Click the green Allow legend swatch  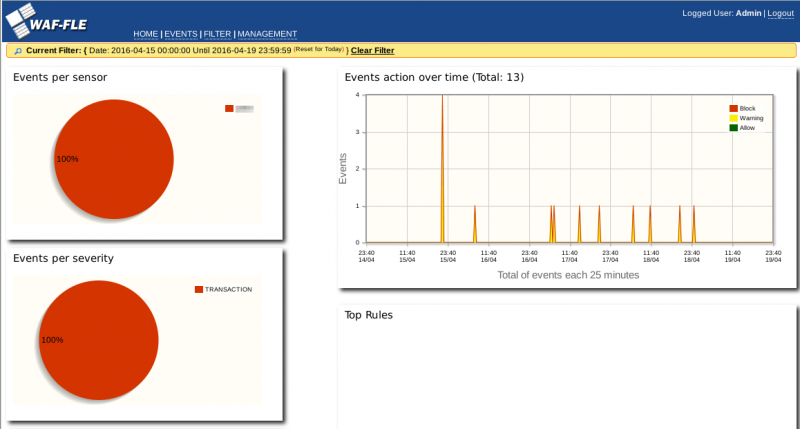pos(733,128)
